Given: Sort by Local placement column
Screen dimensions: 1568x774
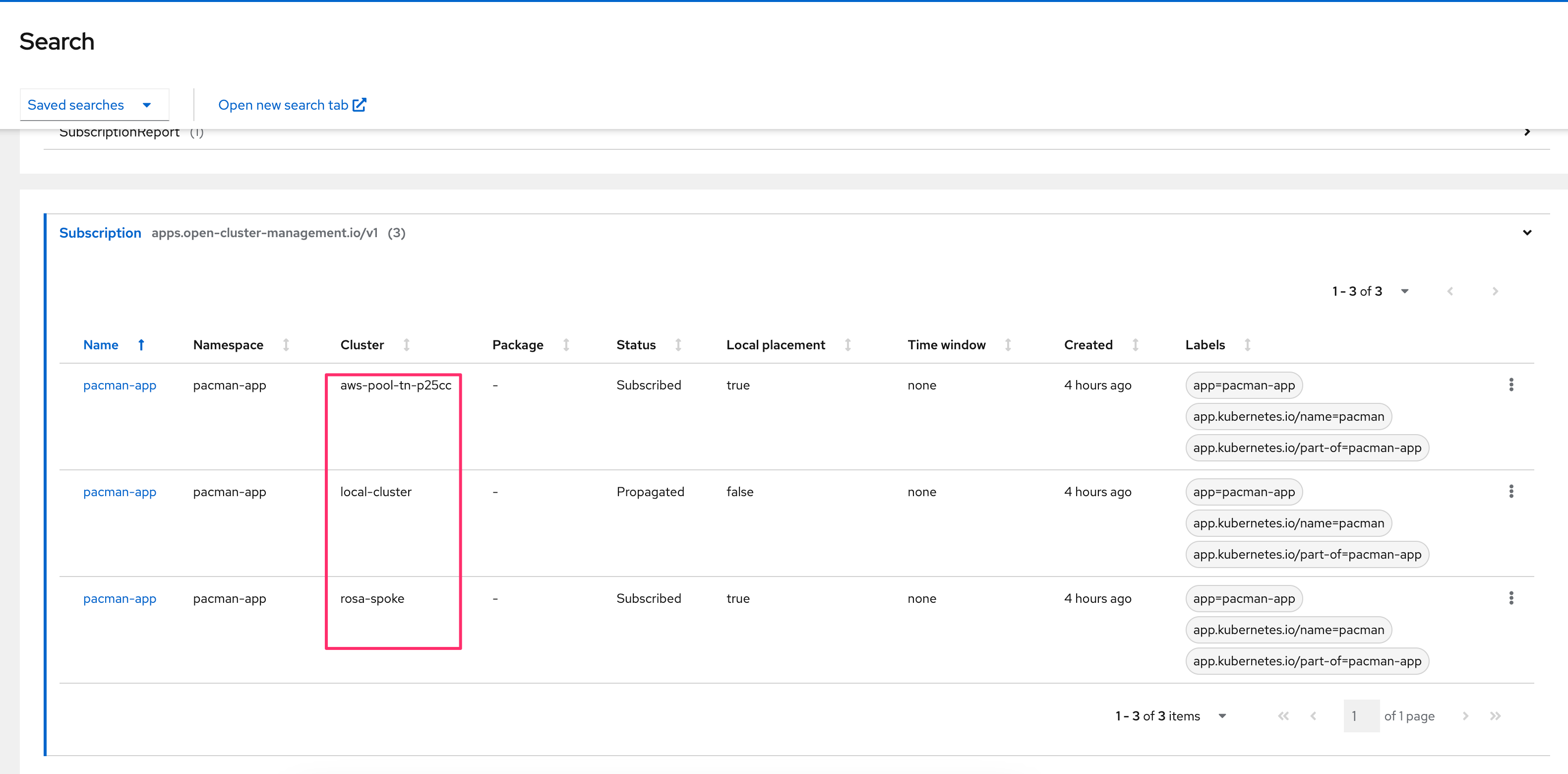Looking at the screenshot, I should (776, 345).
